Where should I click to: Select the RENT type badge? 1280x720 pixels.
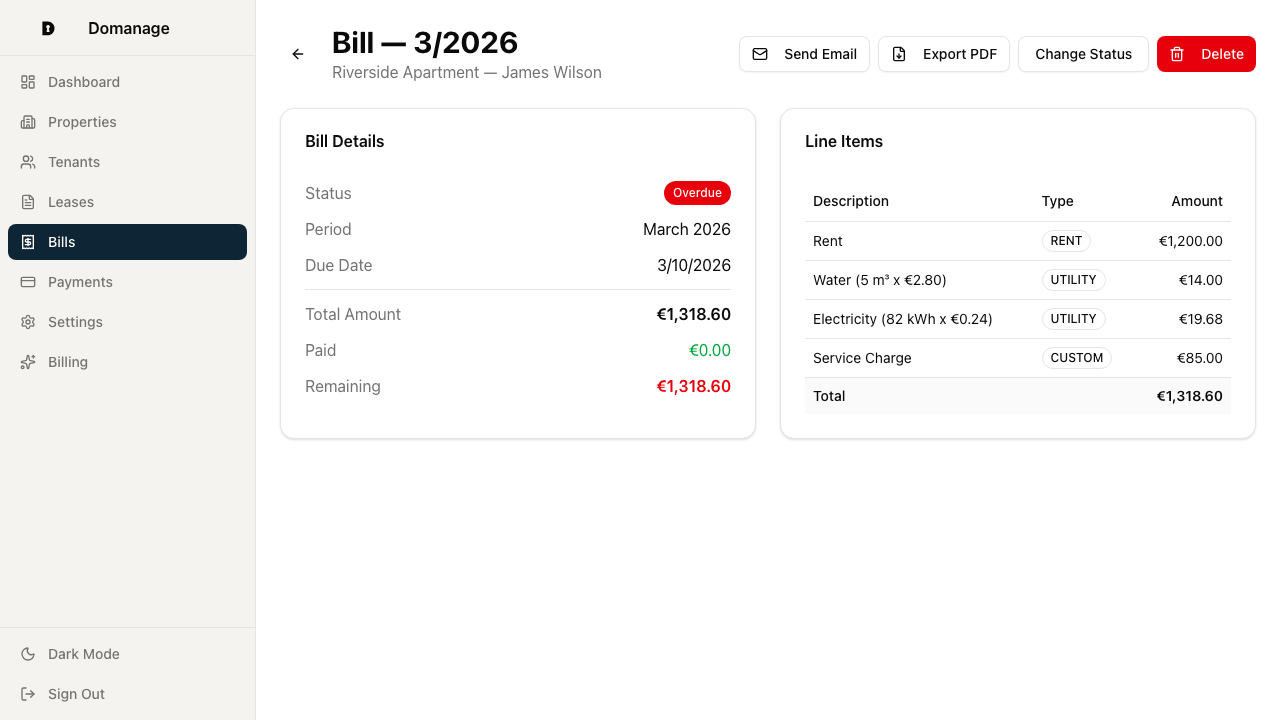pos(1066,241)
